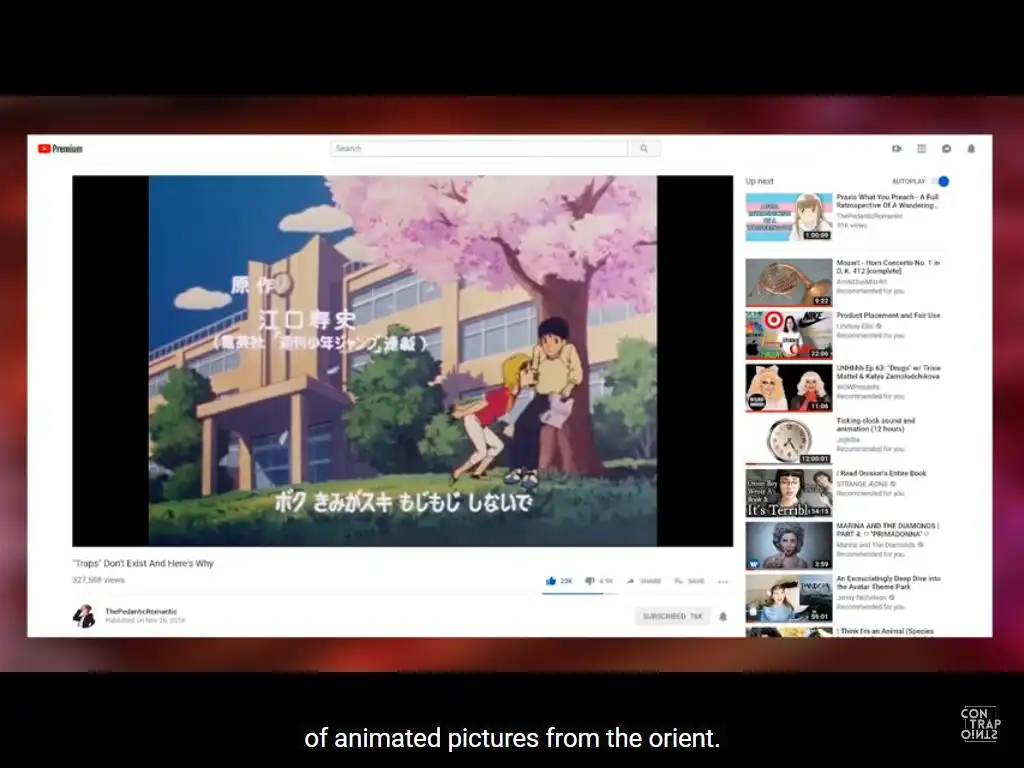Turn off the Autoplay switch

(941, 181)
